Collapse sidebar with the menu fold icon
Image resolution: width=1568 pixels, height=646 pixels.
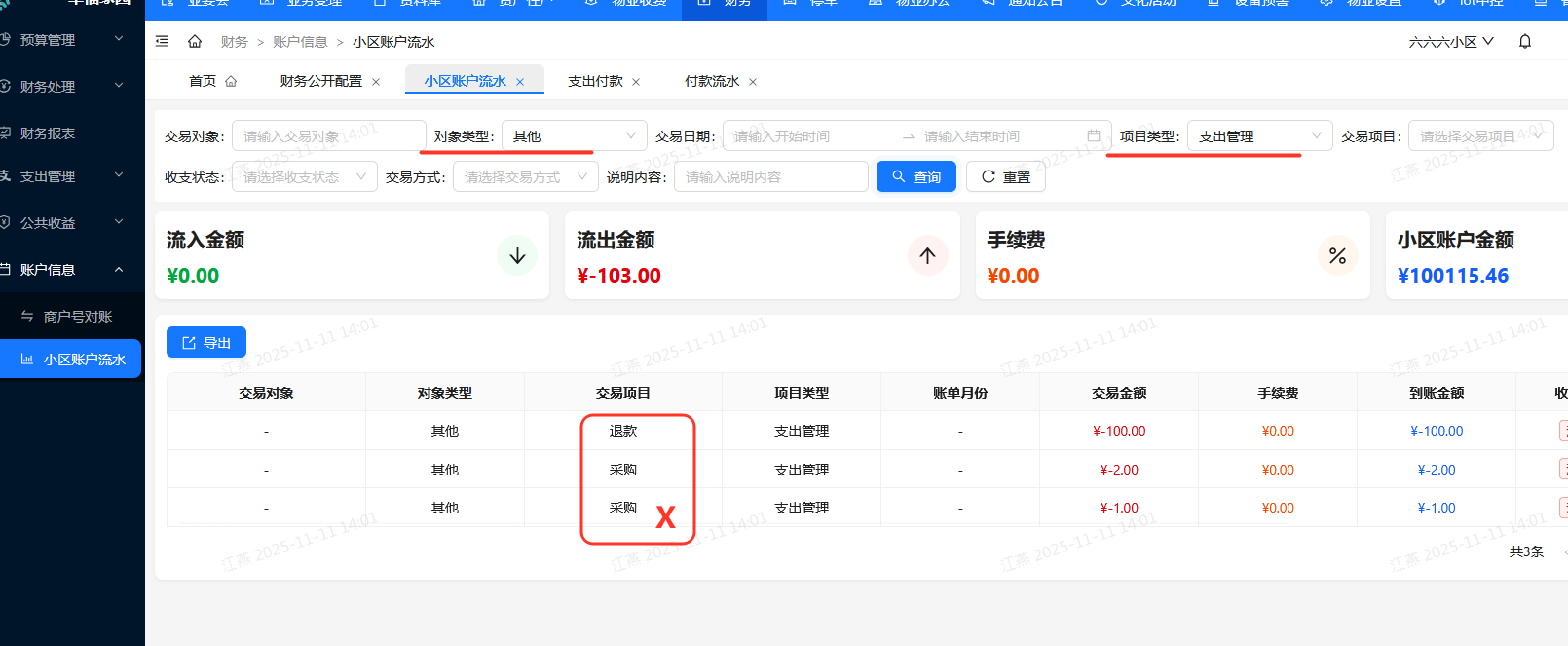(162, 42)
